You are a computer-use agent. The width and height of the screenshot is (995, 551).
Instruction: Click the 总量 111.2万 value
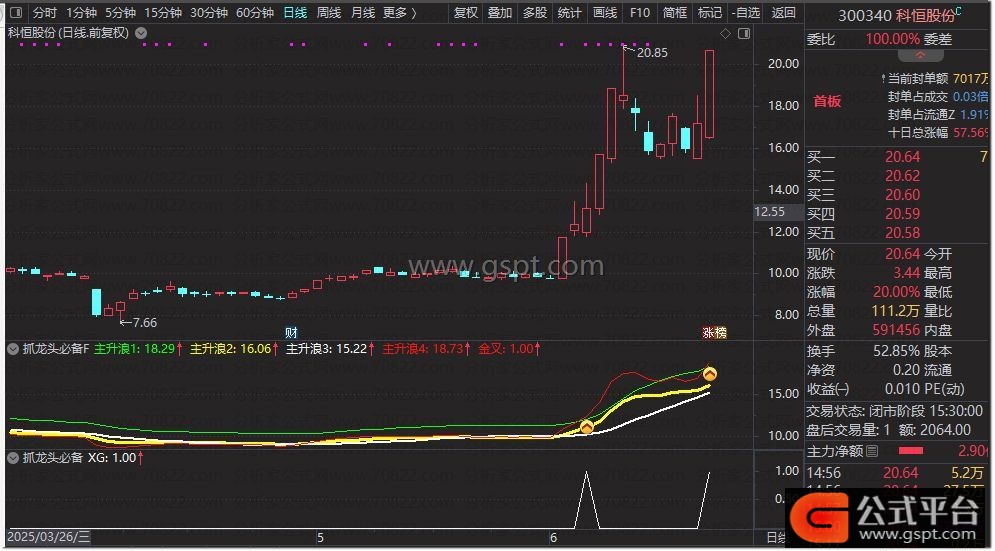coord(895,311)
